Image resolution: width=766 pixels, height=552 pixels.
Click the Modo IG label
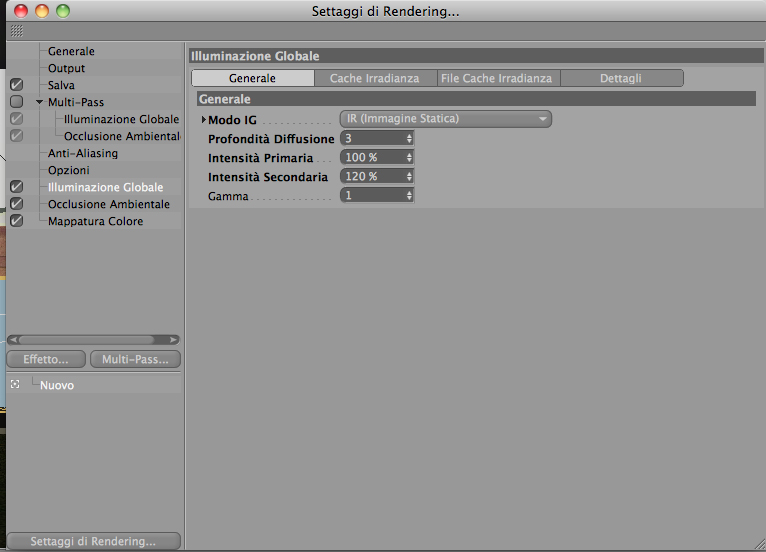click(233, 120)
